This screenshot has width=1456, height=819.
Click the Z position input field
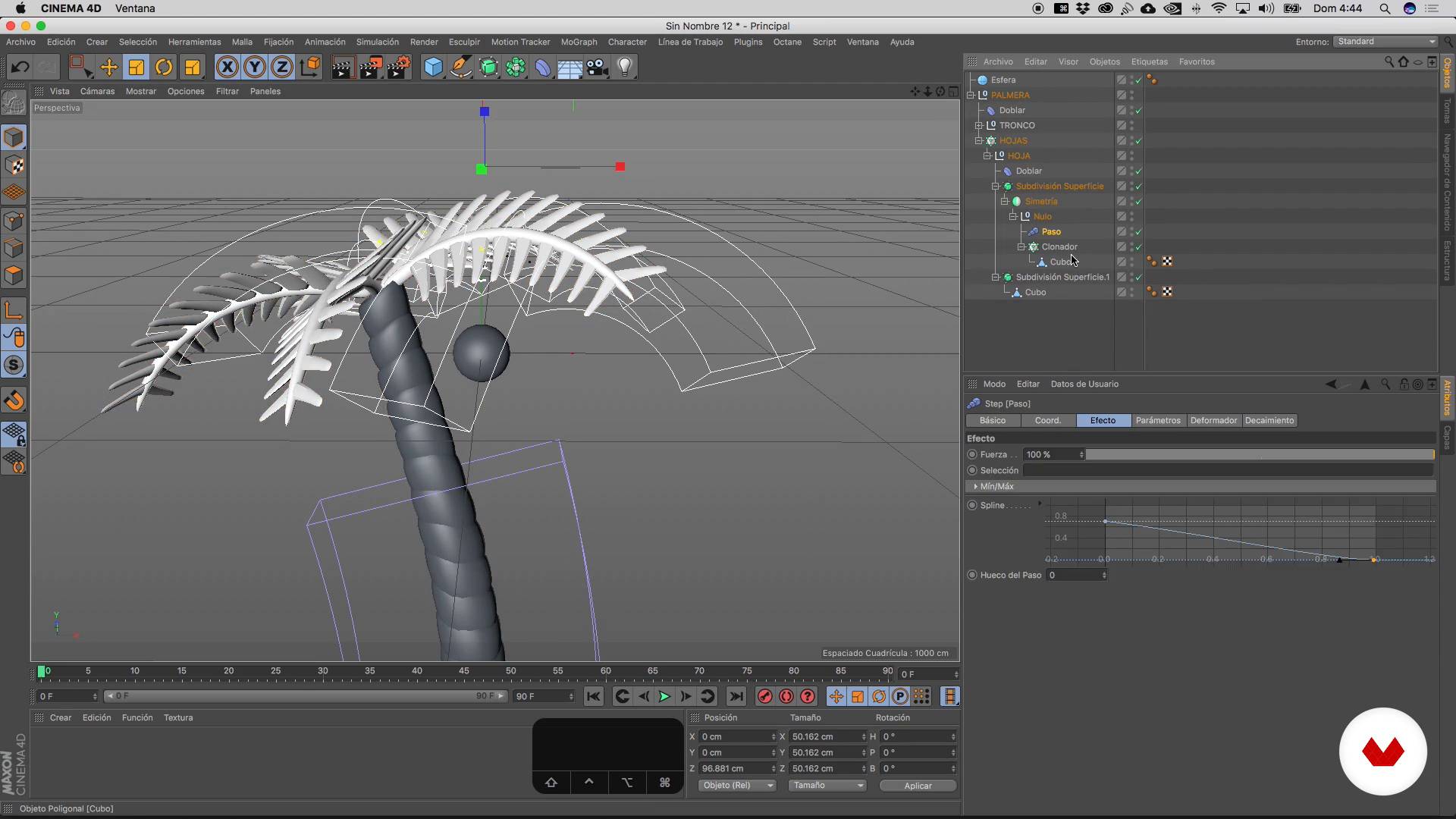tap(737, 768)
